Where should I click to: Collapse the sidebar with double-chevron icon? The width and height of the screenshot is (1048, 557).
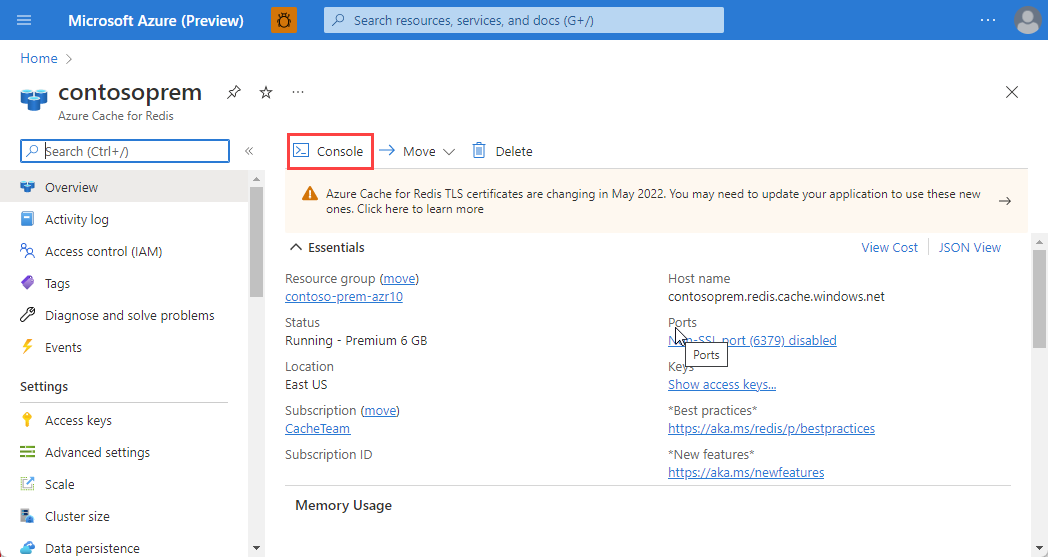249,151
